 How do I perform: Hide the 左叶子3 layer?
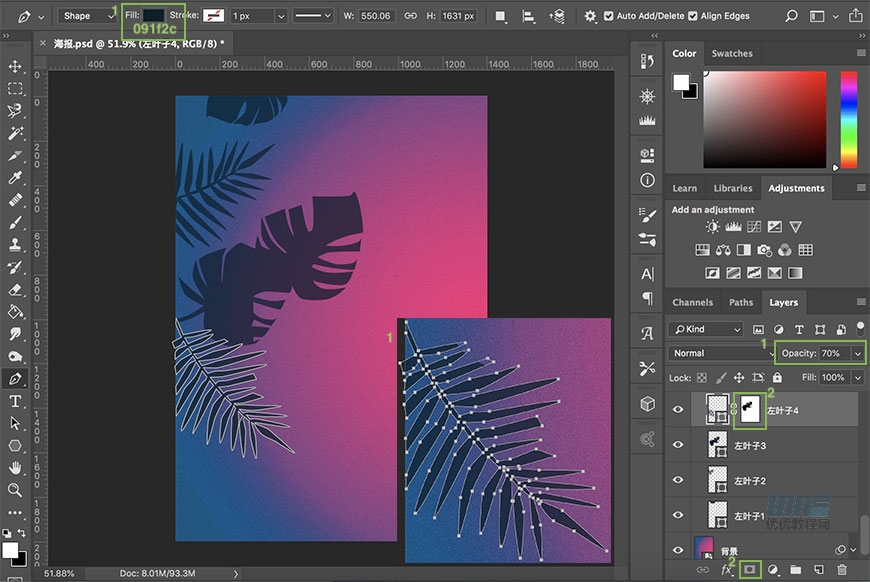click(678, 444)
